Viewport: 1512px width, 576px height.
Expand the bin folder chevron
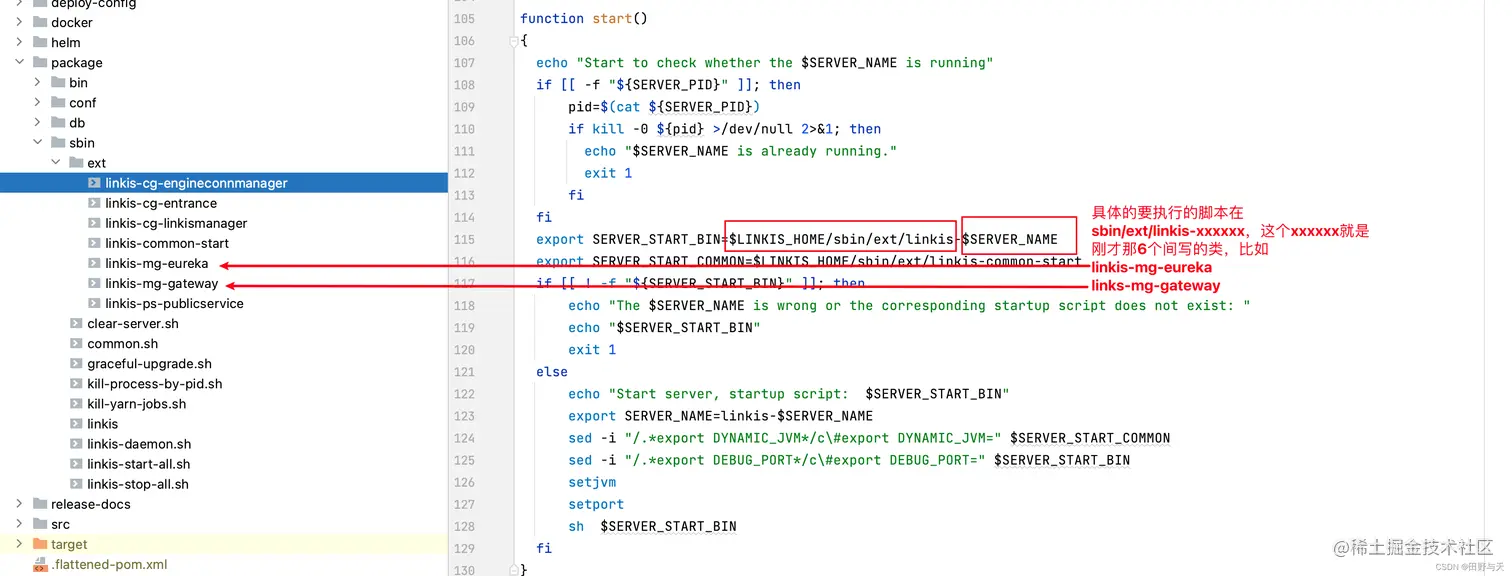(x=38, y=82)
